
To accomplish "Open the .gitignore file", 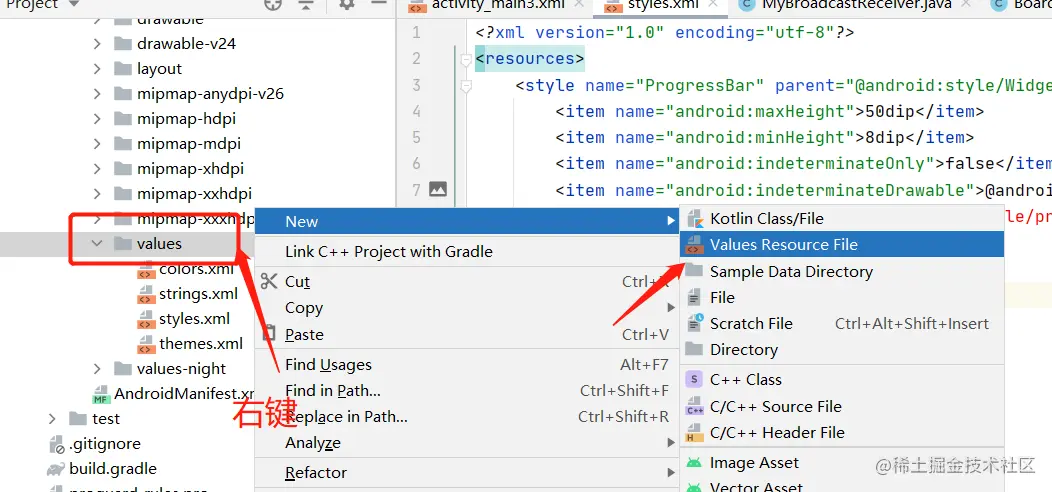I will tap(105, 444).
